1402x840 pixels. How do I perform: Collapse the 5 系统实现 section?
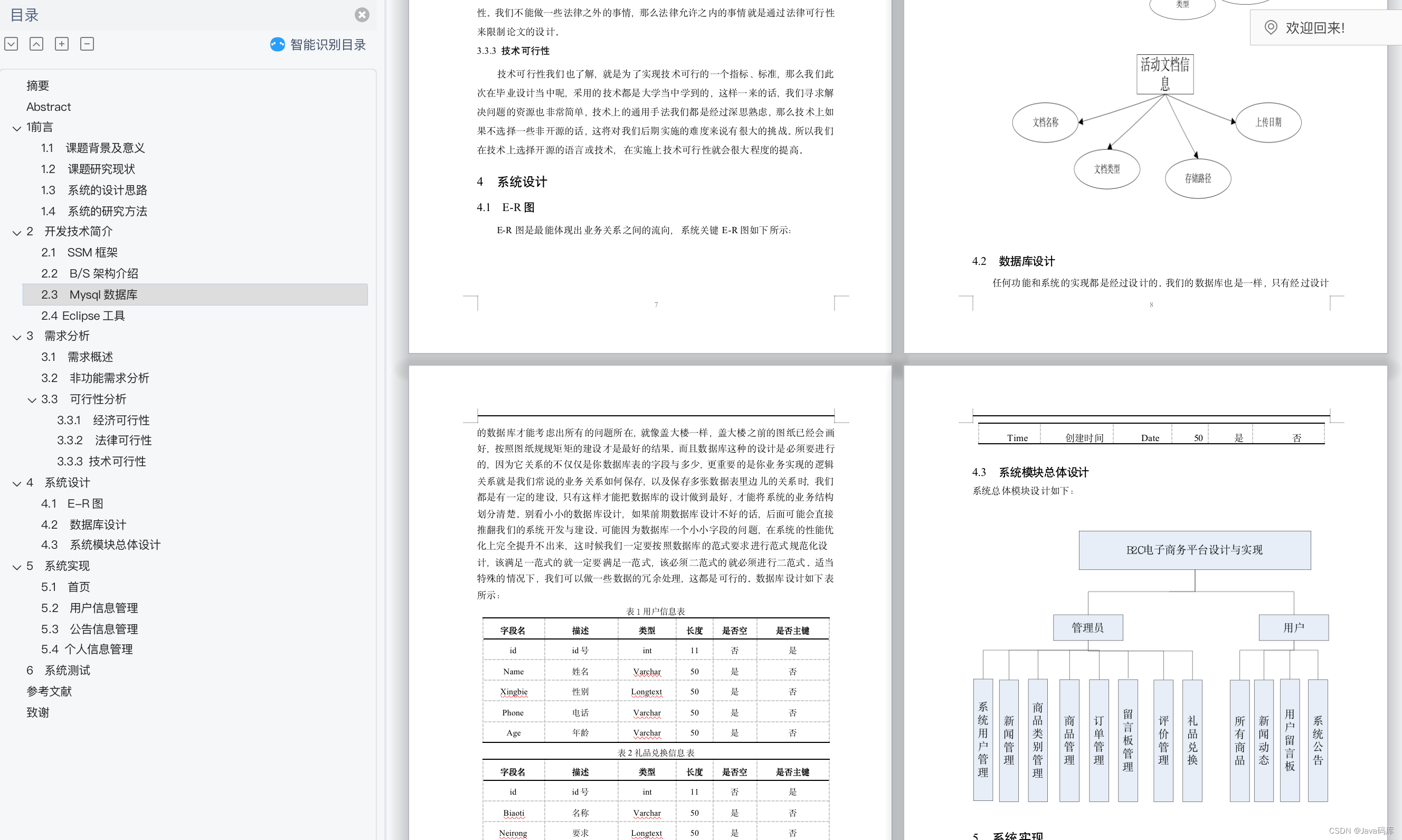(17, 567)
